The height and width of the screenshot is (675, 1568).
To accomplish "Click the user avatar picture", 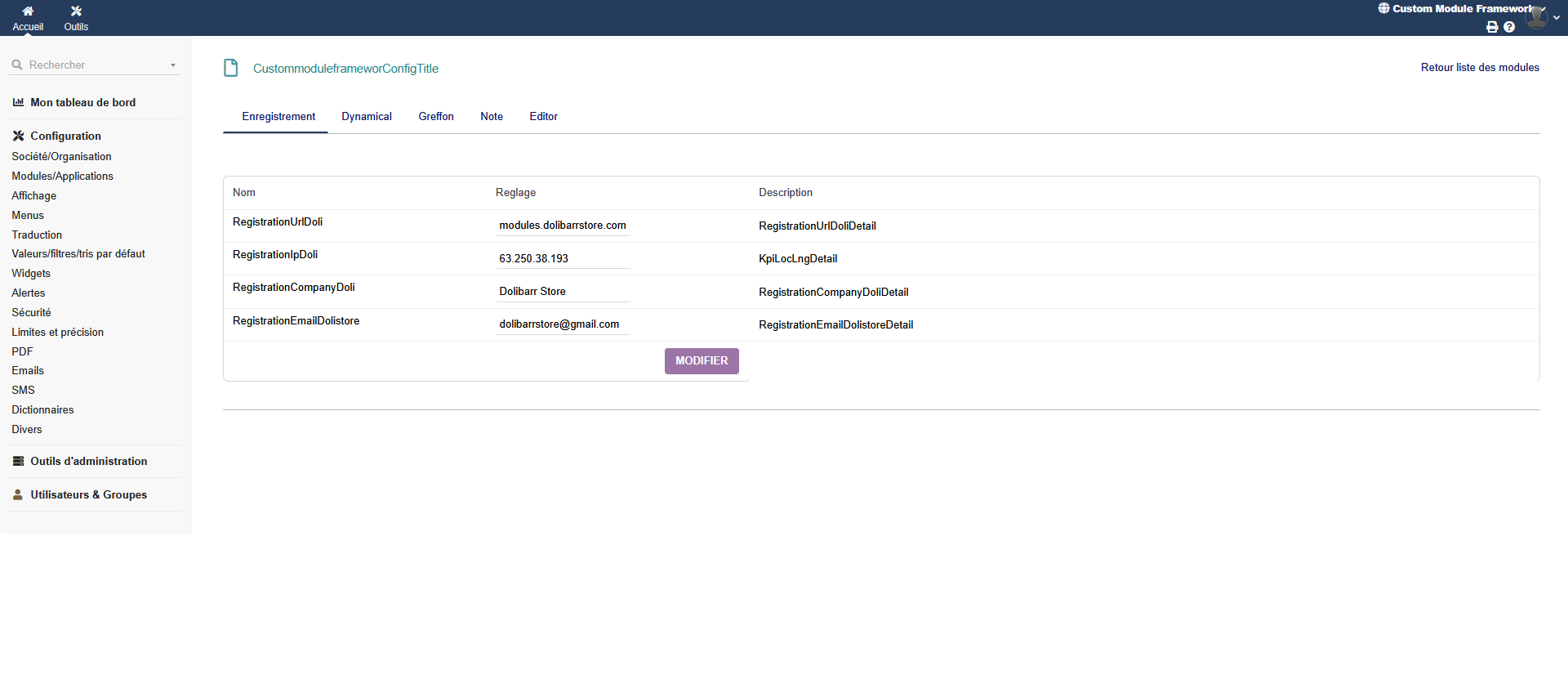I will coord(1536,16).
